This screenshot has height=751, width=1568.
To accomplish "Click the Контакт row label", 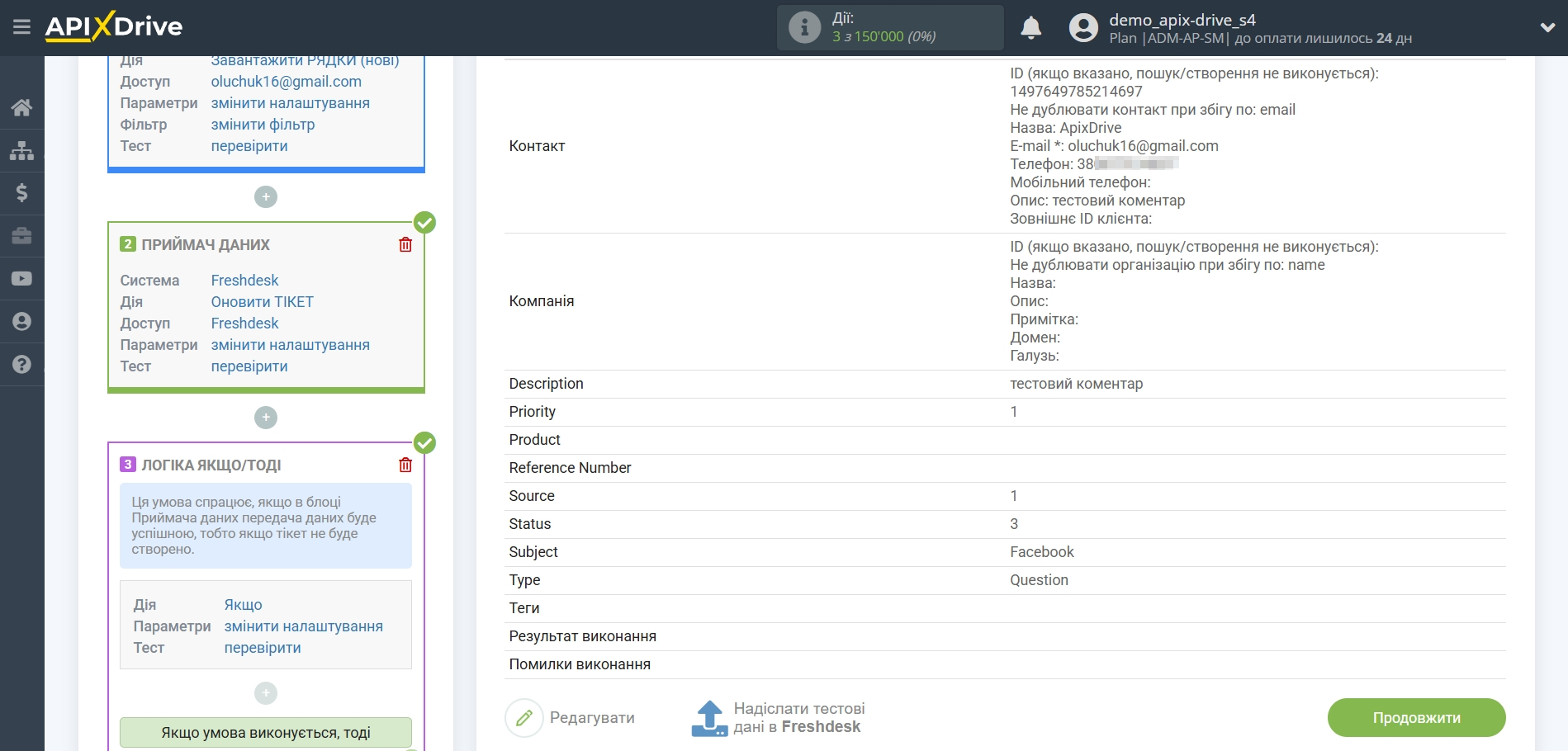I will pyautogui.click(x=537, y=146).
